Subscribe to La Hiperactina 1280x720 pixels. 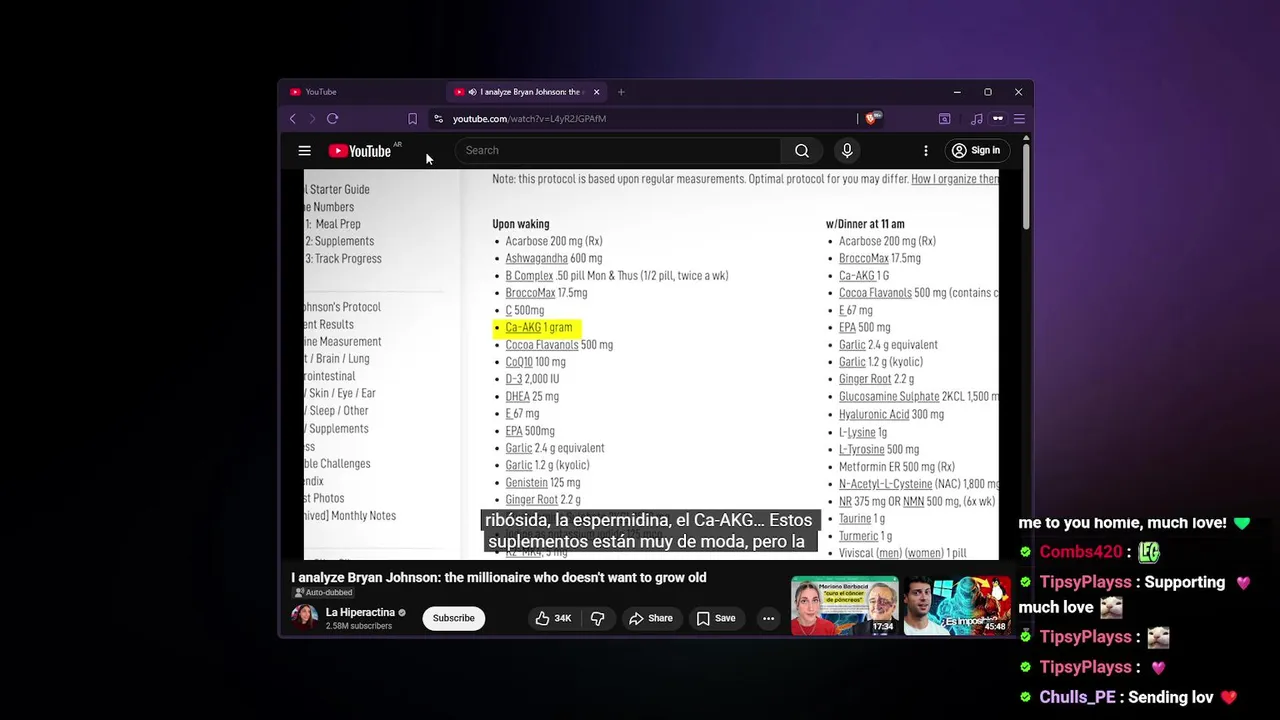tap(454, 618)
